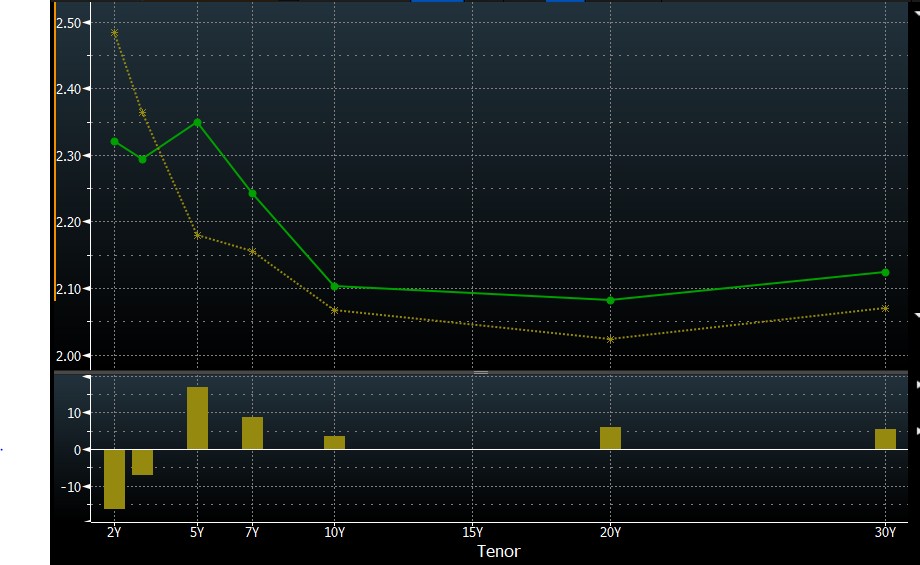Click the Tenor axis title
The width and height of the screenshot is (920, 565).
(x=498, y=551)
